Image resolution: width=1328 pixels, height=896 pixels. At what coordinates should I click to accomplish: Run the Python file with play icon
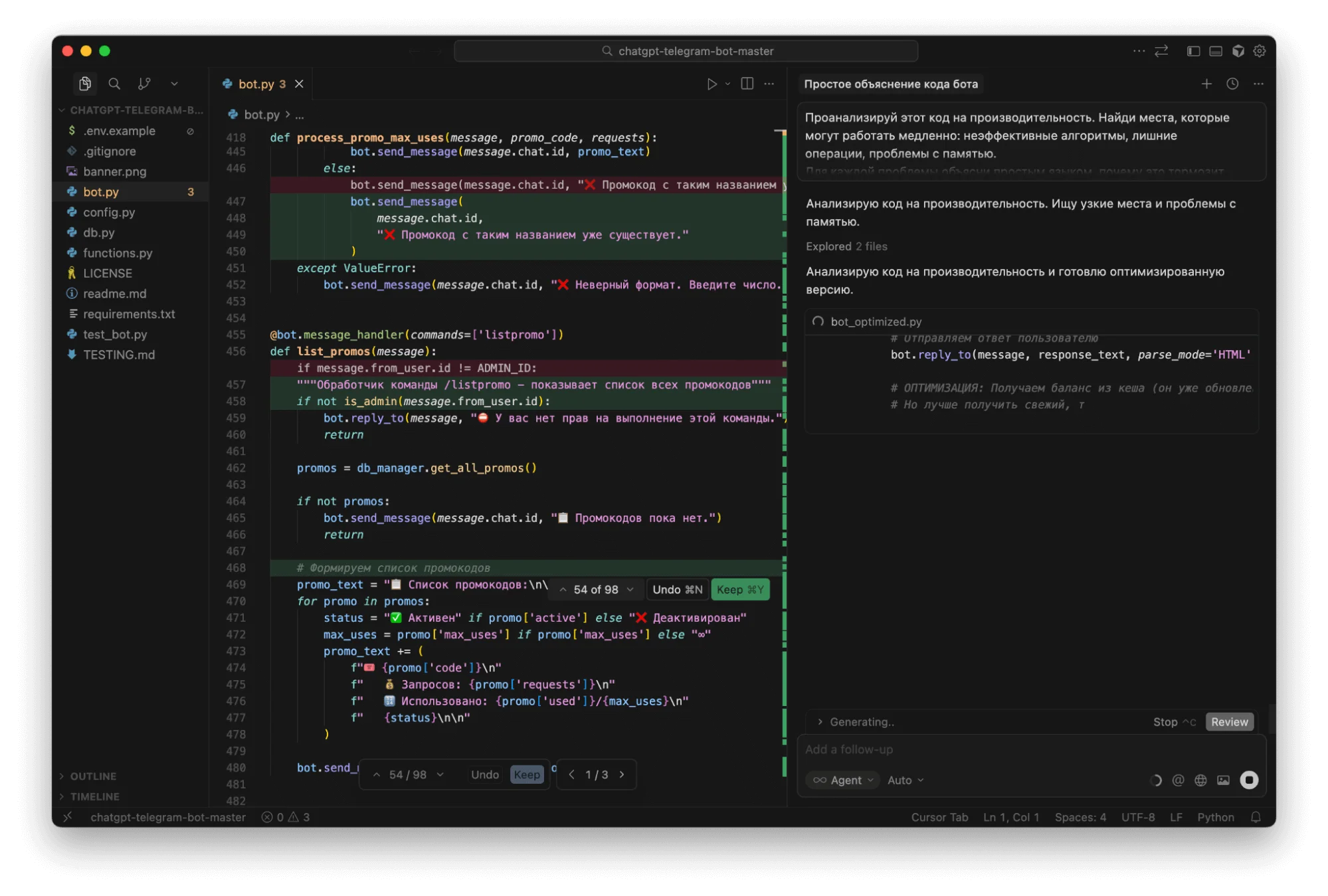pos(711,84)
